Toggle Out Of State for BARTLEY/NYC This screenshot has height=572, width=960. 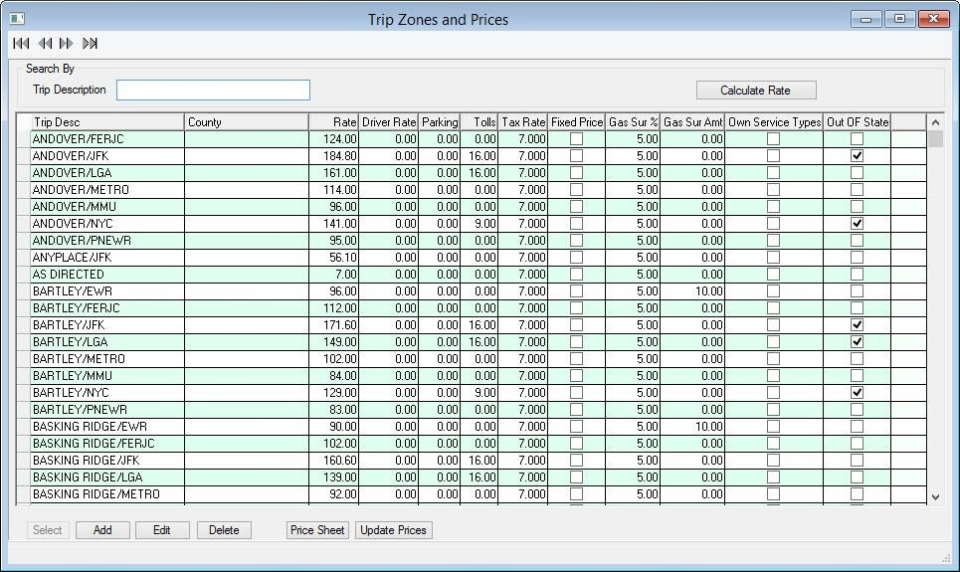857,393
